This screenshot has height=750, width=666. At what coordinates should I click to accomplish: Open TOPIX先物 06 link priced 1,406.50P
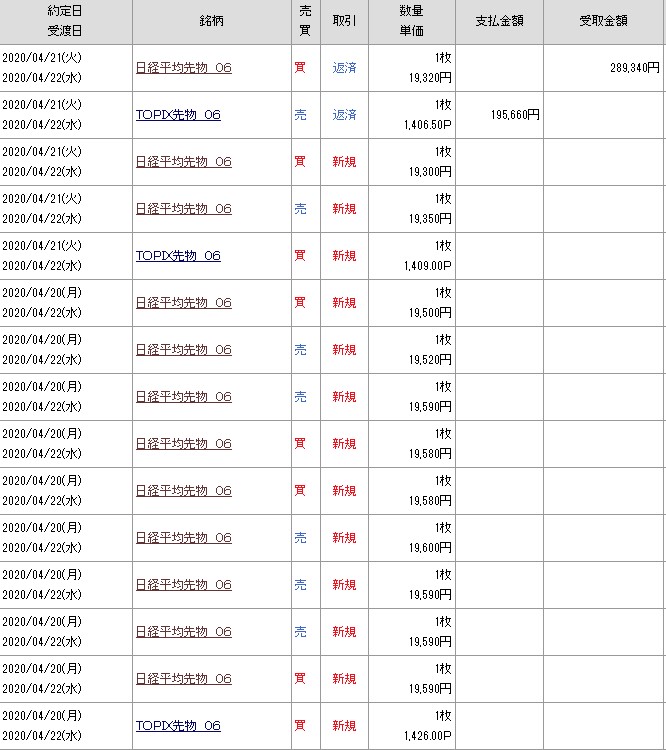pyautogui.click(x=178, y=115)
